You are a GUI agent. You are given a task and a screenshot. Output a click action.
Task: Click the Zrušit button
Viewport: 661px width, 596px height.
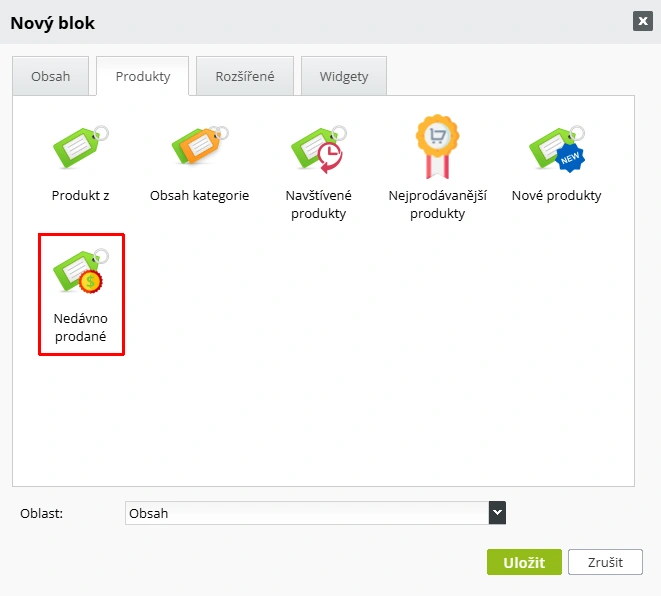[x=605, y=562]
